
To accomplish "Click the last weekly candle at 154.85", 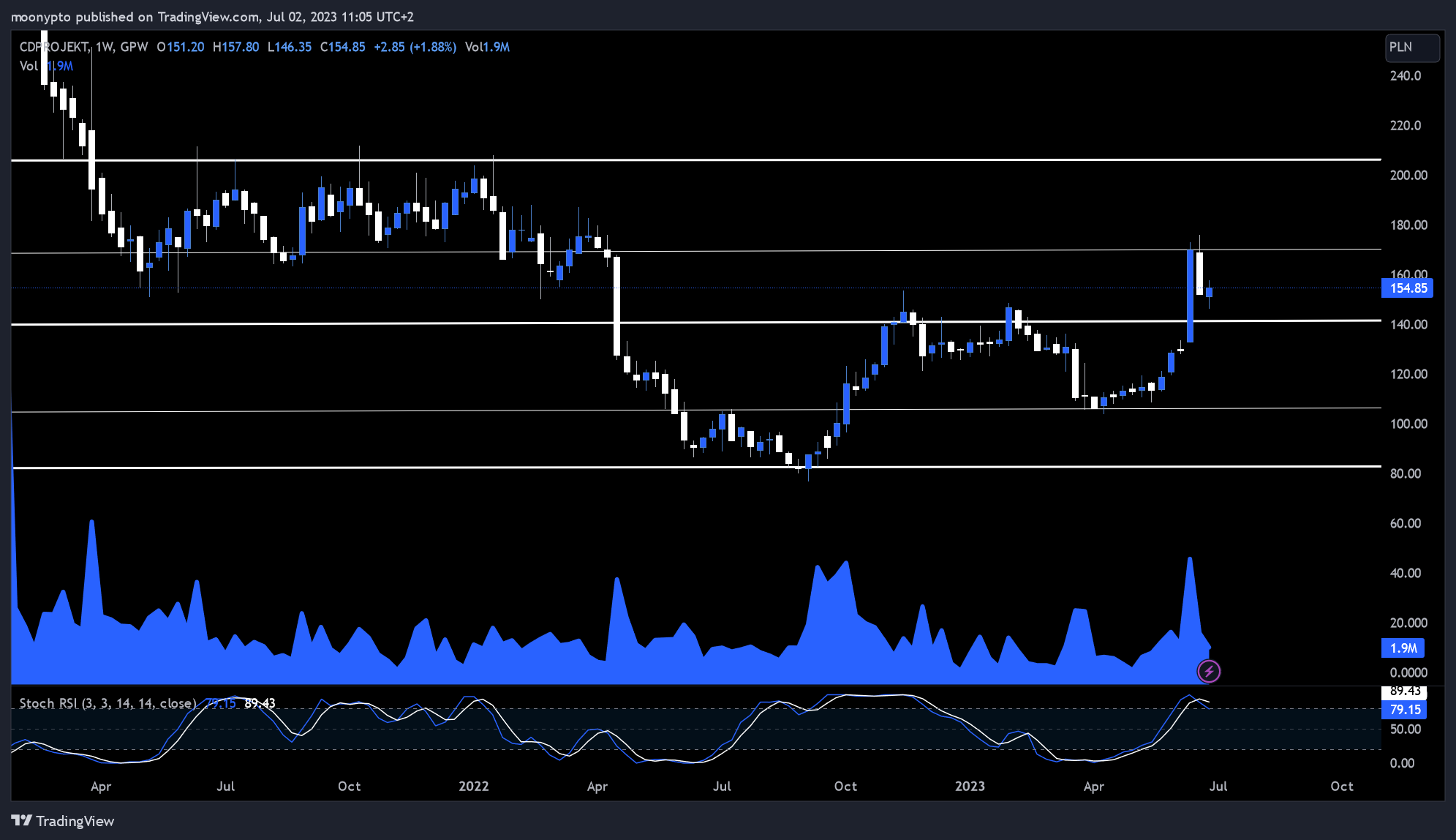I will [x=1209, y=292].
